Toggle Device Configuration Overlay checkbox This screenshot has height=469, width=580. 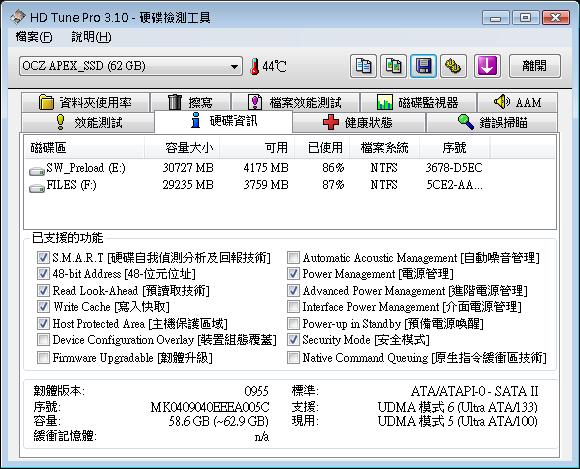coord(43,340)
